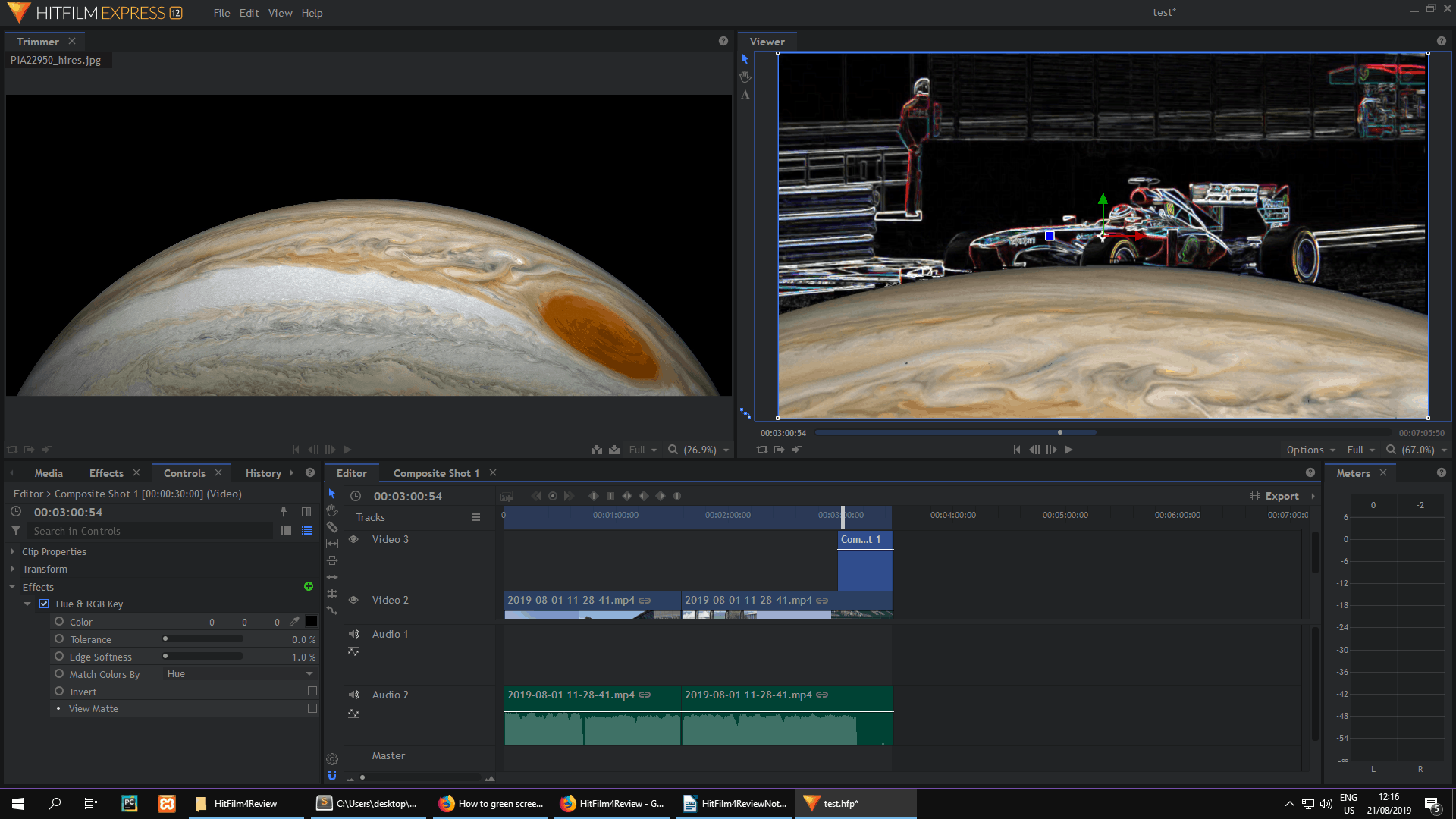This screenshot has height=819, width=1456.
Task: Switch to the History tab
Action: coord(263,473)
